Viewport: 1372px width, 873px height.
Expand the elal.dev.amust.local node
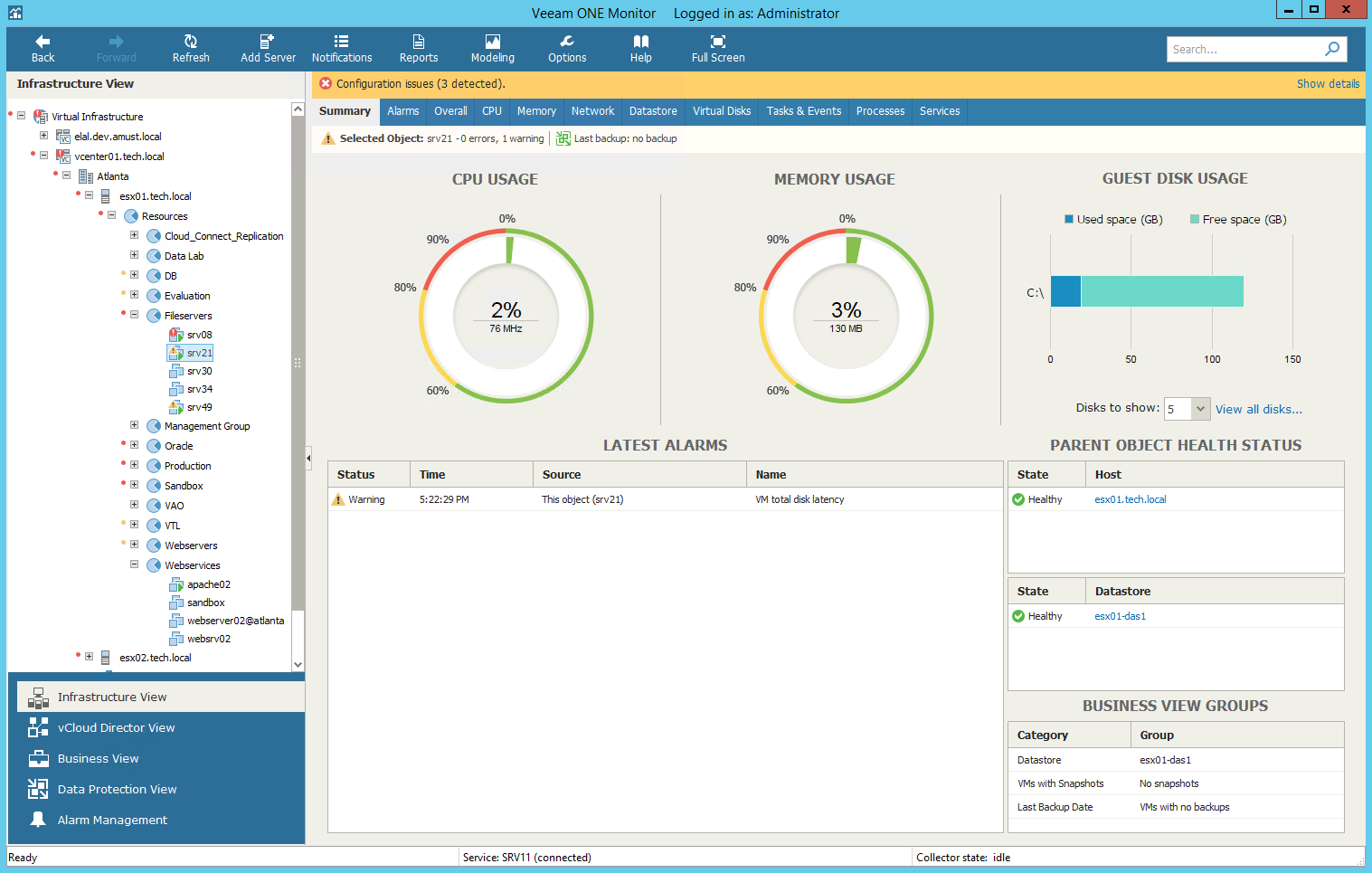point(43,136)
